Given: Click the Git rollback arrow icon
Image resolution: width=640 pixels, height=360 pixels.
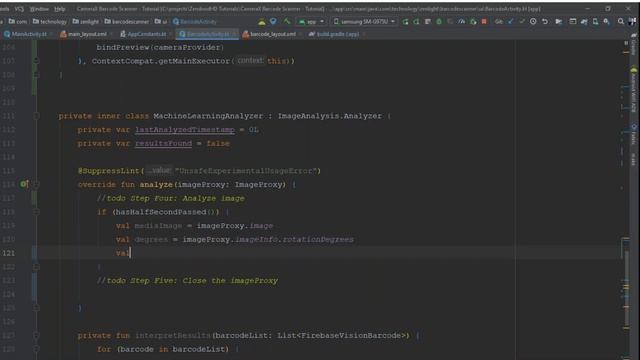Looking at the screenshot, I should pos(545,21).
